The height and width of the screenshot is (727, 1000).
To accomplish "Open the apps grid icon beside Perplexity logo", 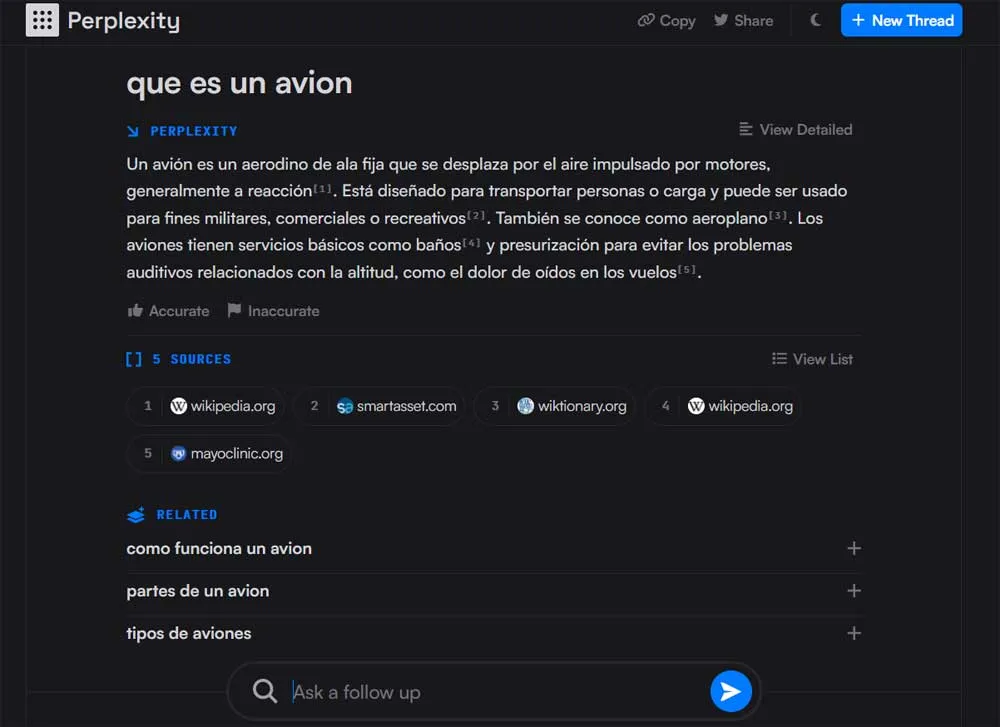I will pos(41,20).
